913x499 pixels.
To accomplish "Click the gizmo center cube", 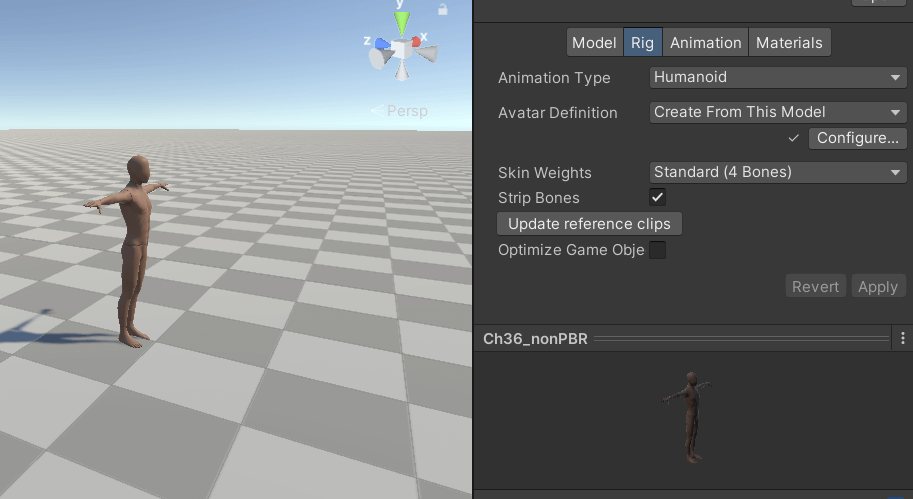I will click(401, 49).
